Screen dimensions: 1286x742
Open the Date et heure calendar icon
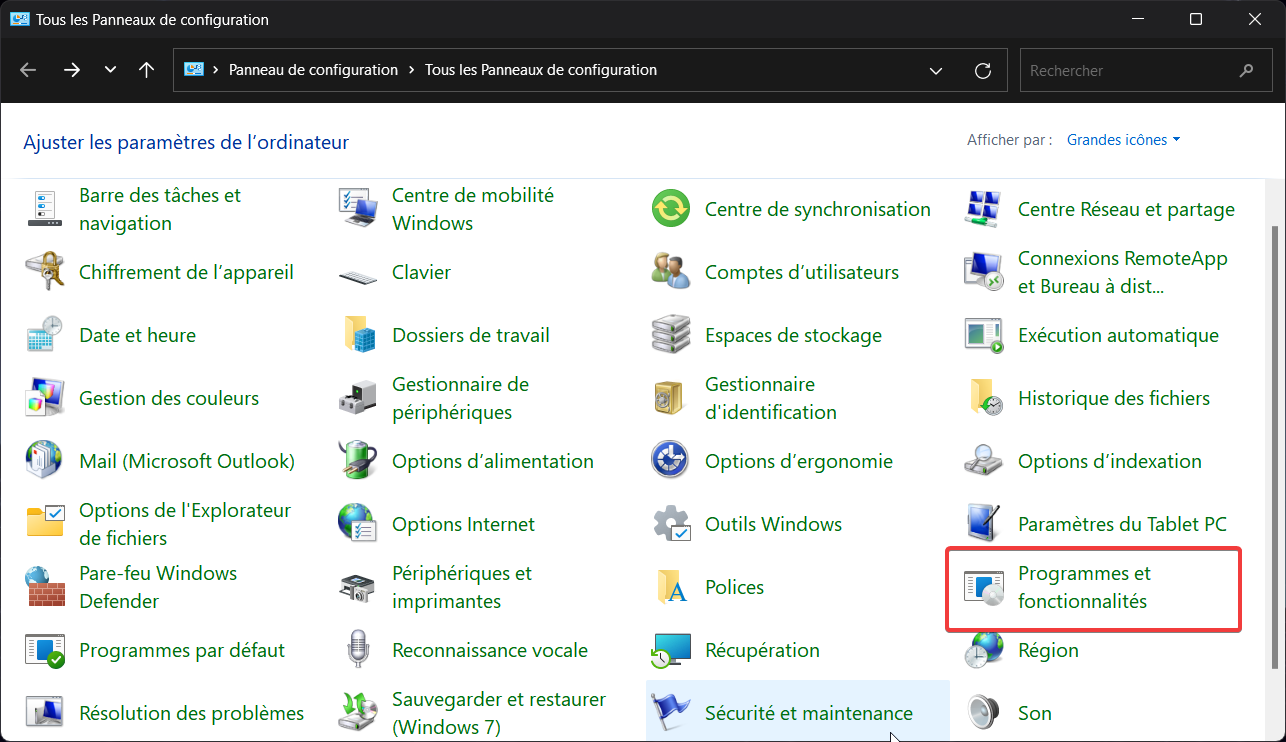click(44, 335)
